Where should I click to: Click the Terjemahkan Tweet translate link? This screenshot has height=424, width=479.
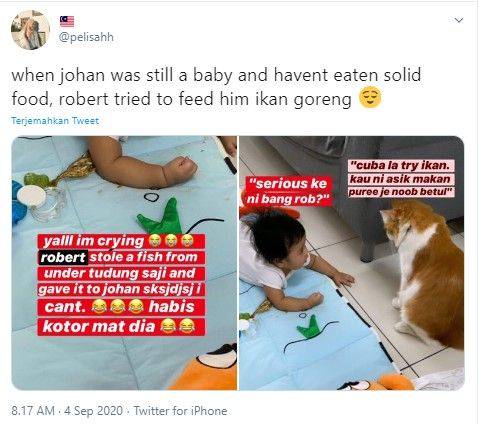pos(55,121)
